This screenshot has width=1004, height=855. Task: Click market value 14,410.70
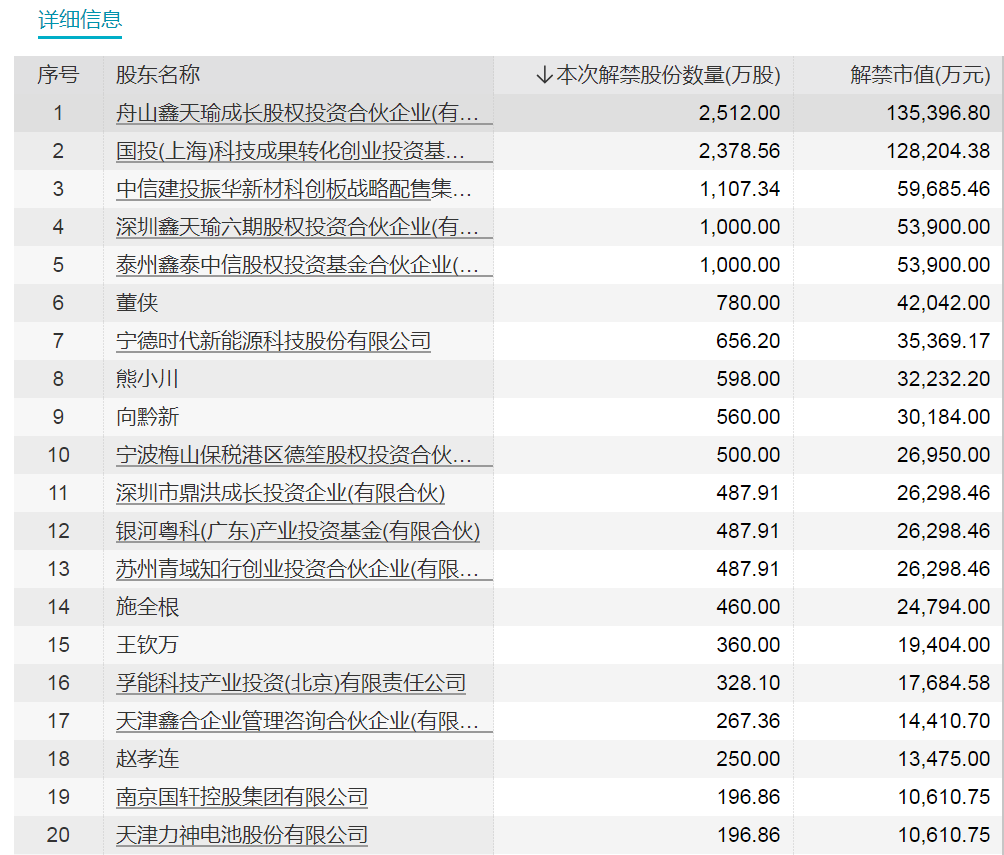tap(944, 721)
